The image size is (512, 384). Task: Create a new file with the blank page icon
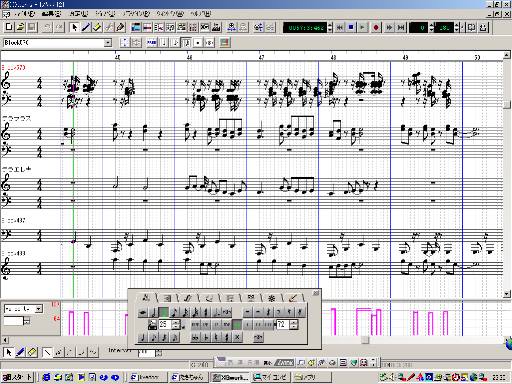tap(9, 27)
